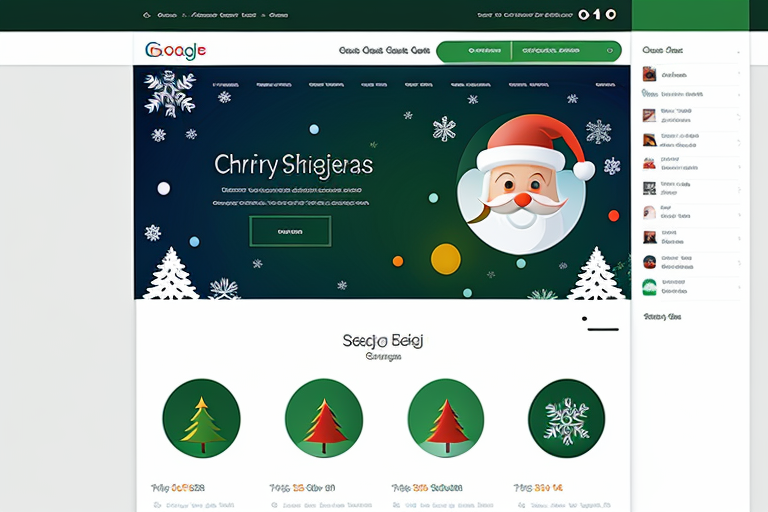Collapse the sidebar header section arrow

[738, 51]
